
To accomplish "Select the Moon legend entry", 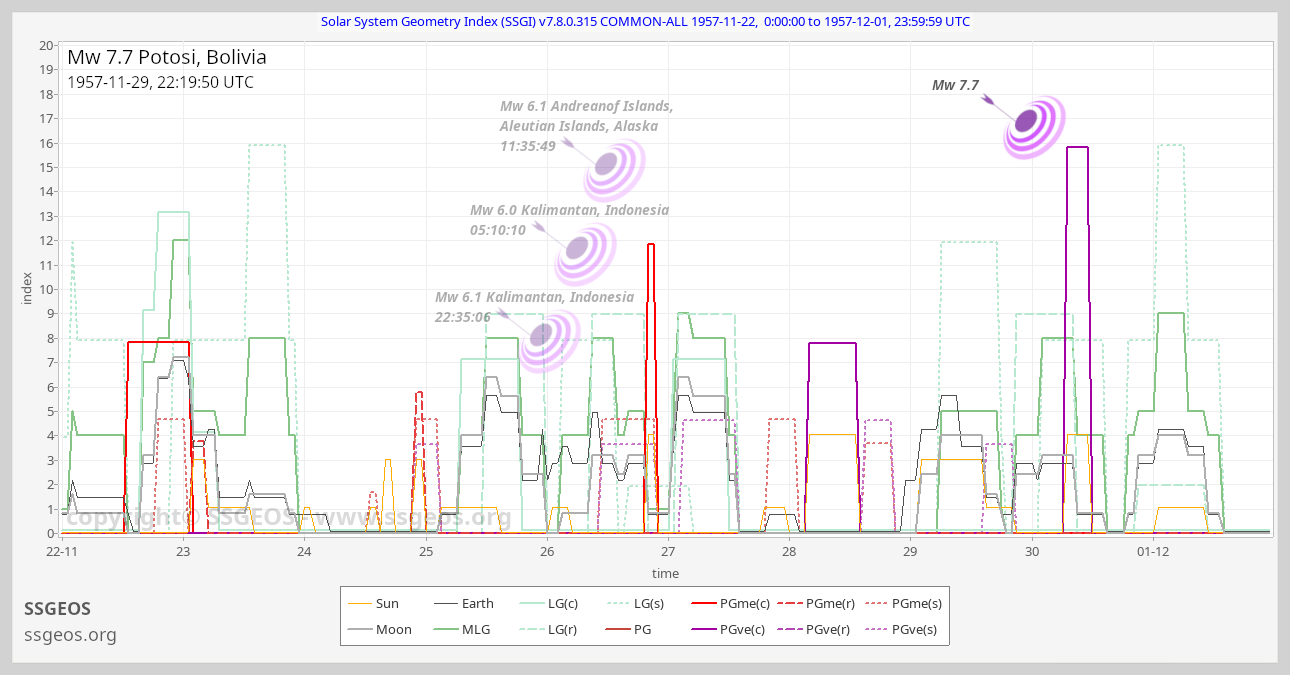I will (x=379, y=629).
